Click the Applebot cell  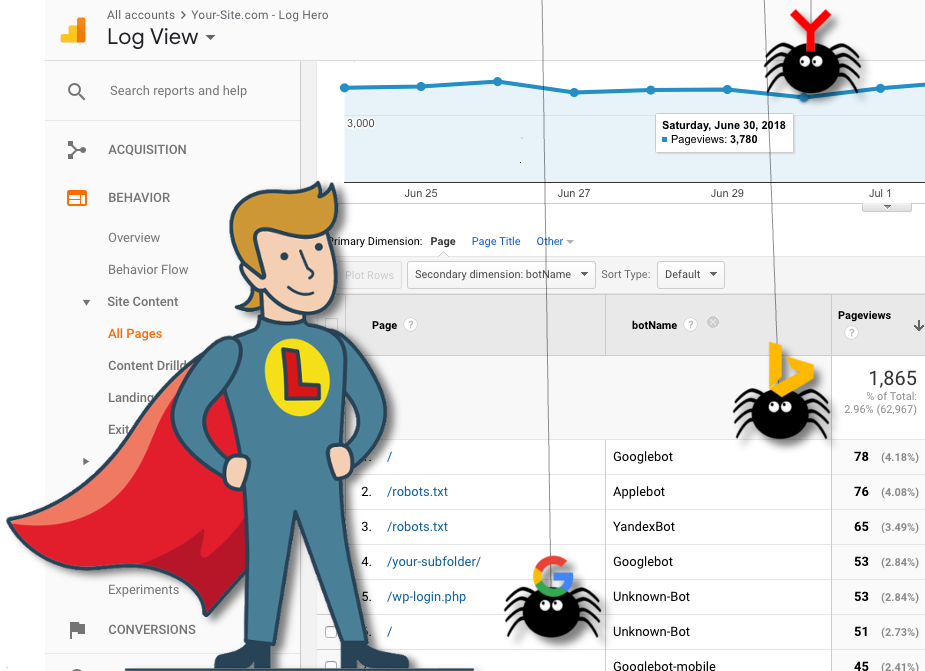pyautogui.click(x=639, y=492)
